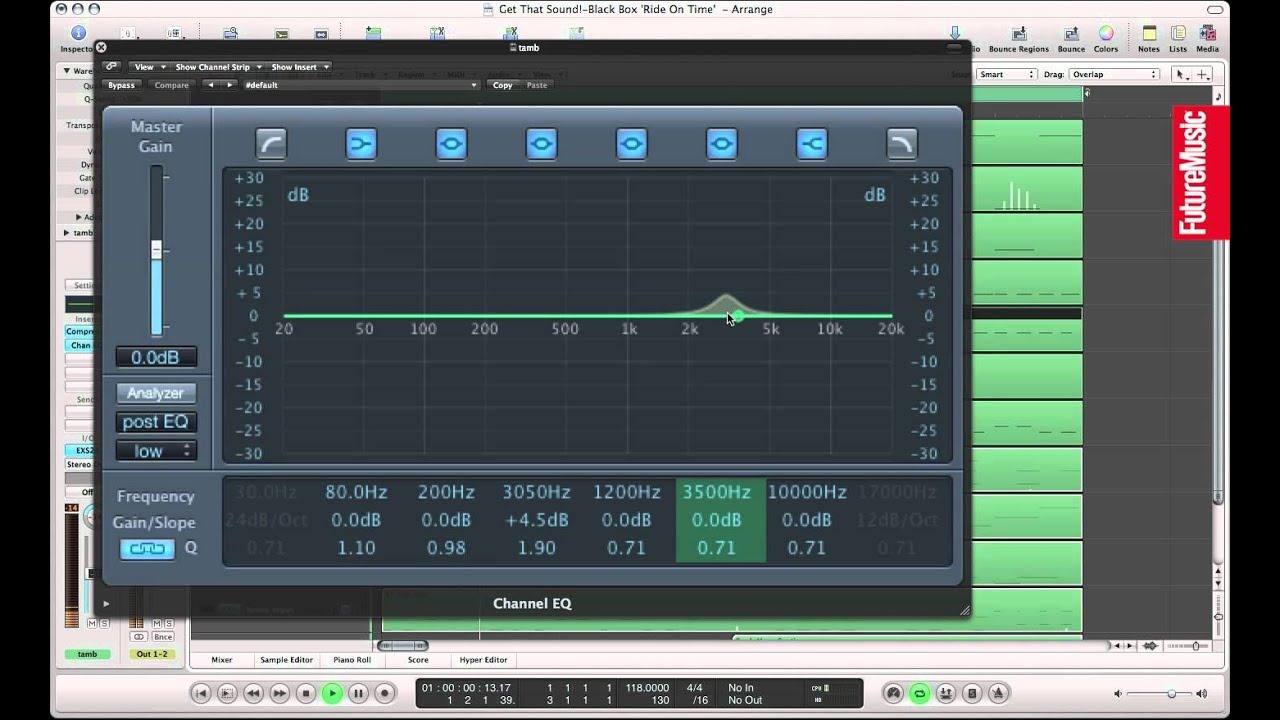Open the post EQ analyzer mode dropdown
Screen dimensions: 1280x720
point(155,422)
